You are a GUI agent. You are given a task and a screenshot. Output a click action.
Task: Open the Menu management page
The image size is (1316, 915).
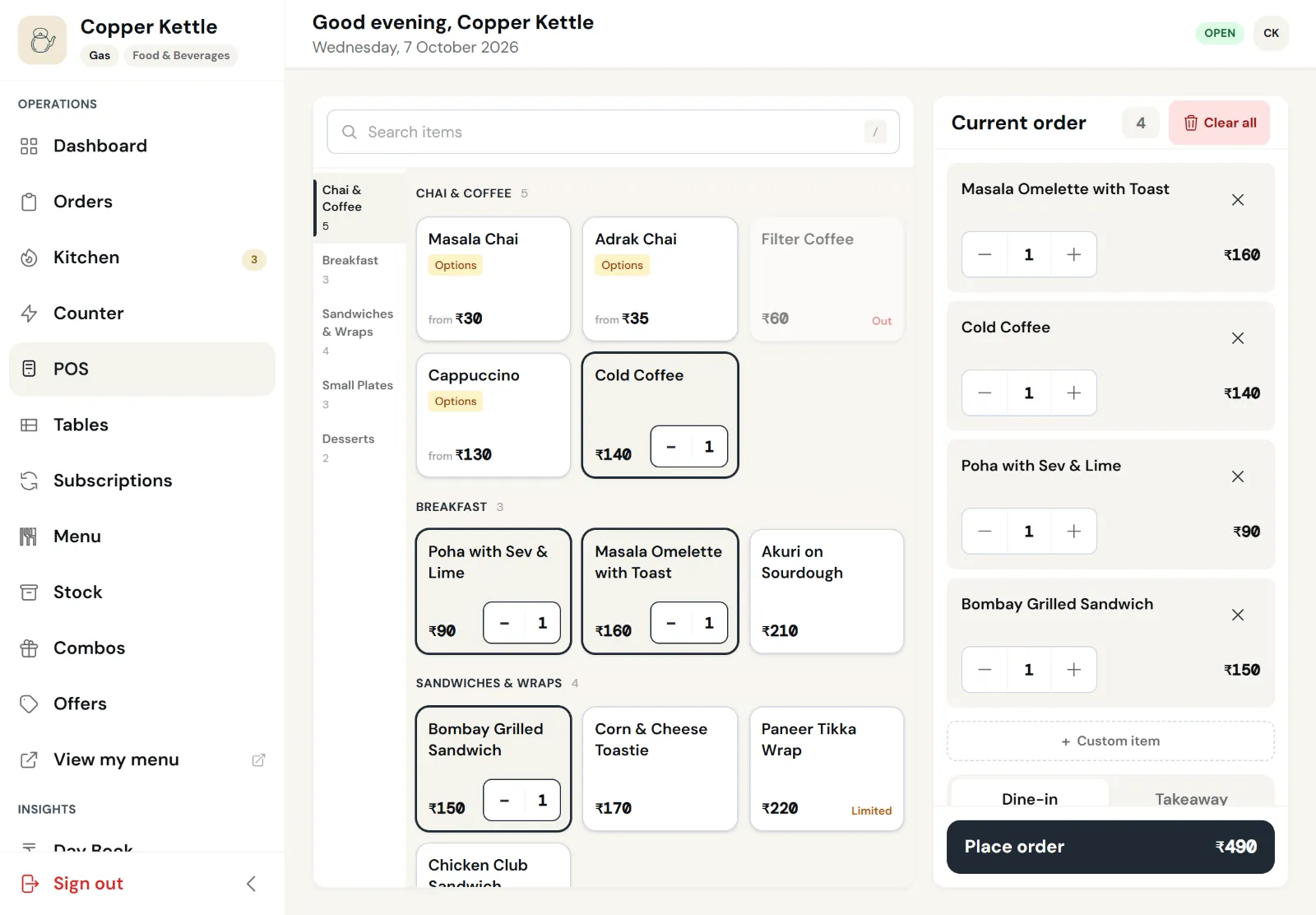pyautogui.click(x=141, y=536)
